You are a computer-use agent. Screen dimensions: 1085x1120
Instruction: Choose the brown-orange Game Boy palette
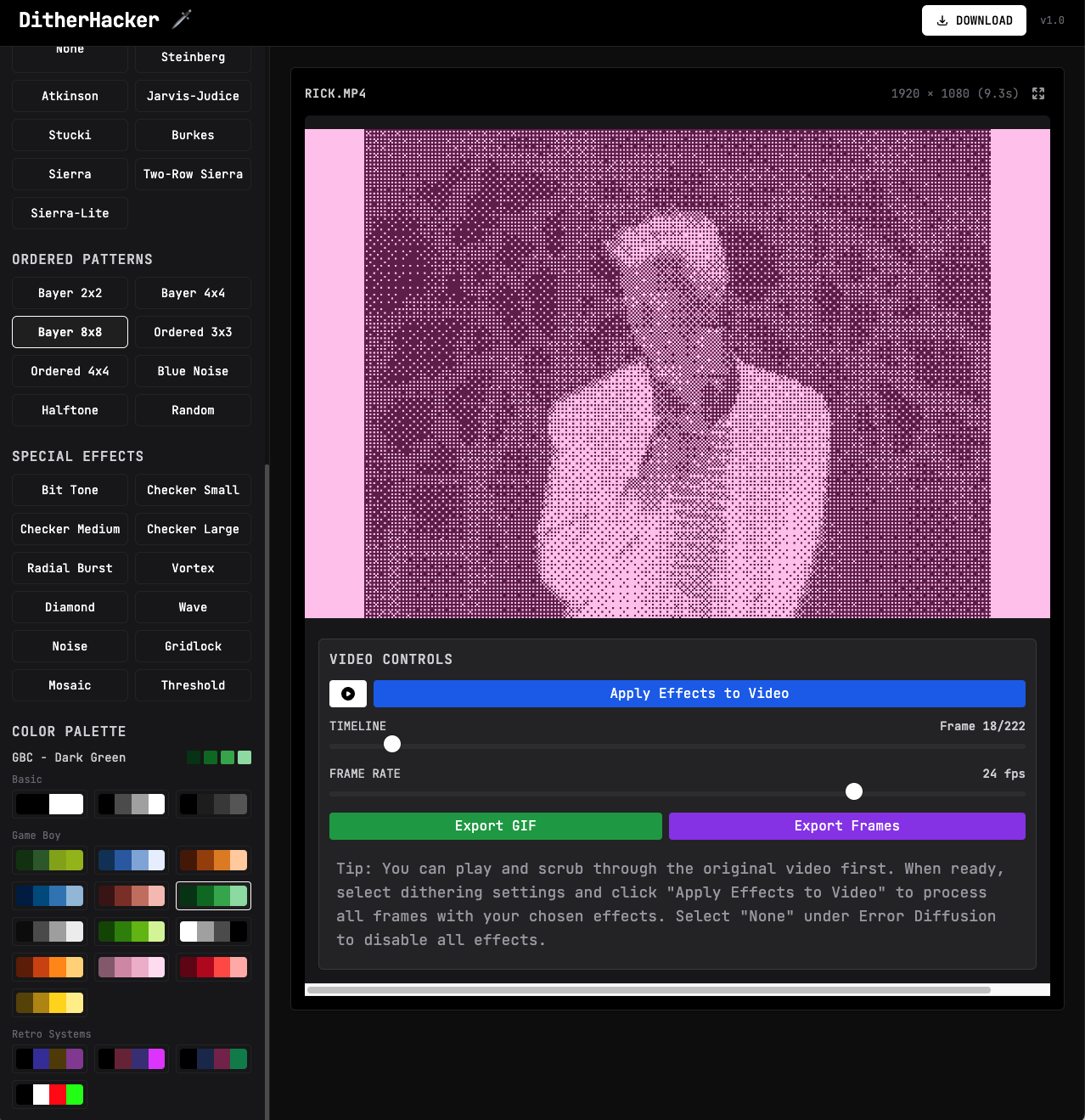[x=214, y=860]
